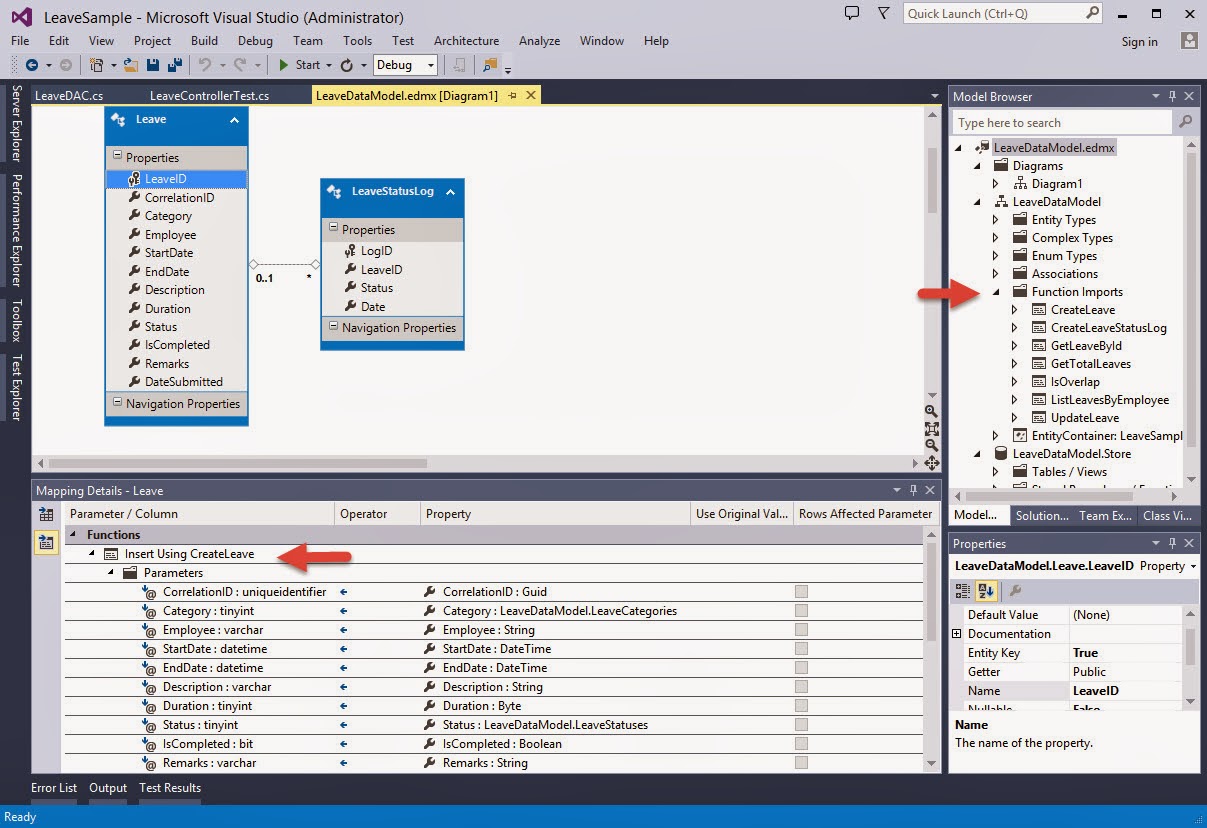Screen dimensions: 1207x828
Task: Collapse Insert Using CreateLeave node
Action: pos(92,554)
